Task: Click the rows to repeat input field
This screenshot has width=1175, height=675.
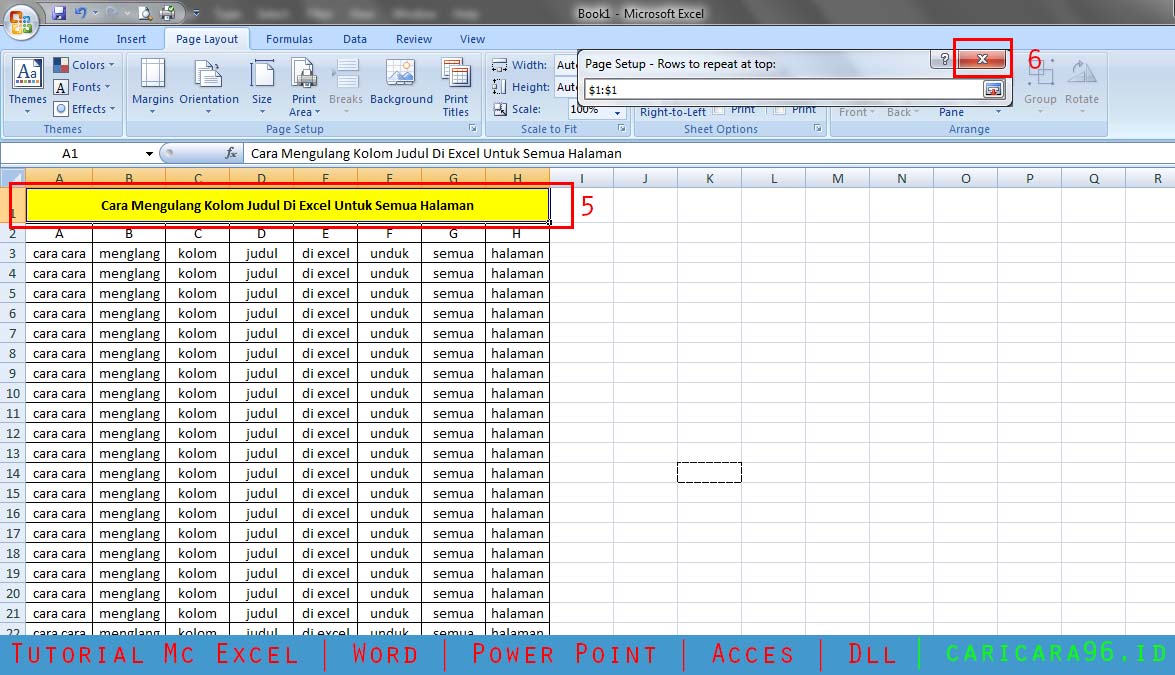Action: pyautogui.click(x=783, y=90)
